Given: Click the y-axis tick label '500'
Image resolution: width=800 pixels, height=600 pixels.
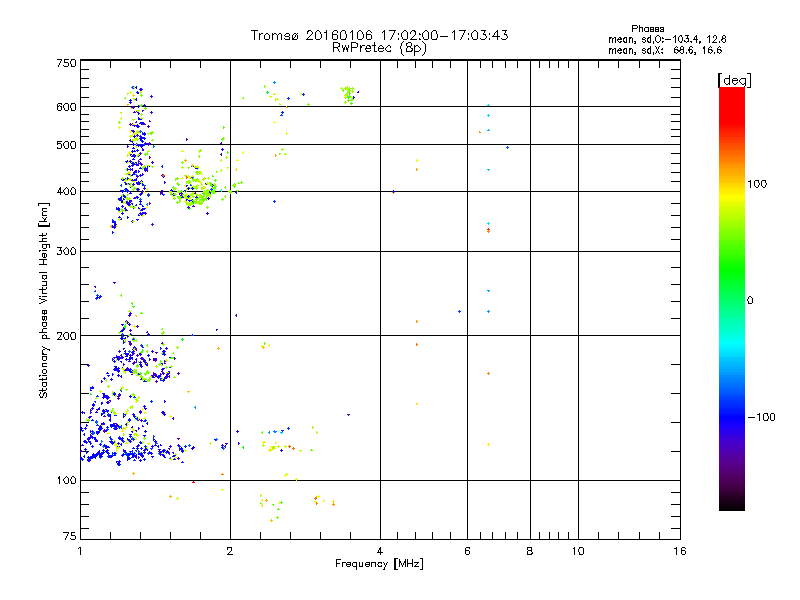Looking at the screenshot, I should click(x=66, y=145).
